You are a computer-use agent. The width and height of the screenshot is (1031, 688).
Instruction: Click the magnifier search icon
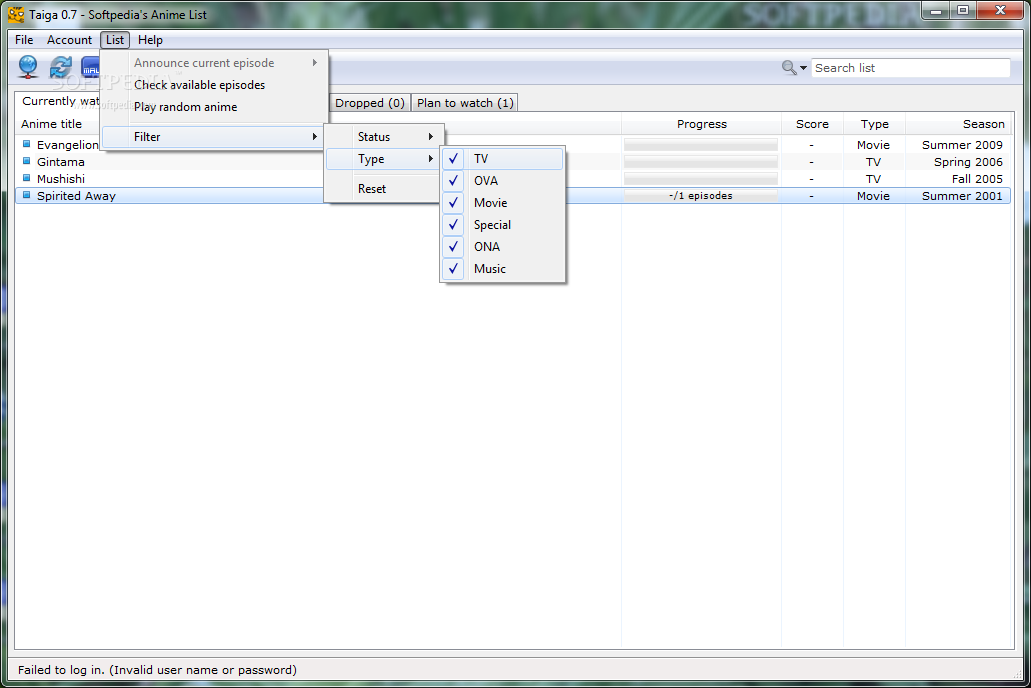(x=789, y=67)
